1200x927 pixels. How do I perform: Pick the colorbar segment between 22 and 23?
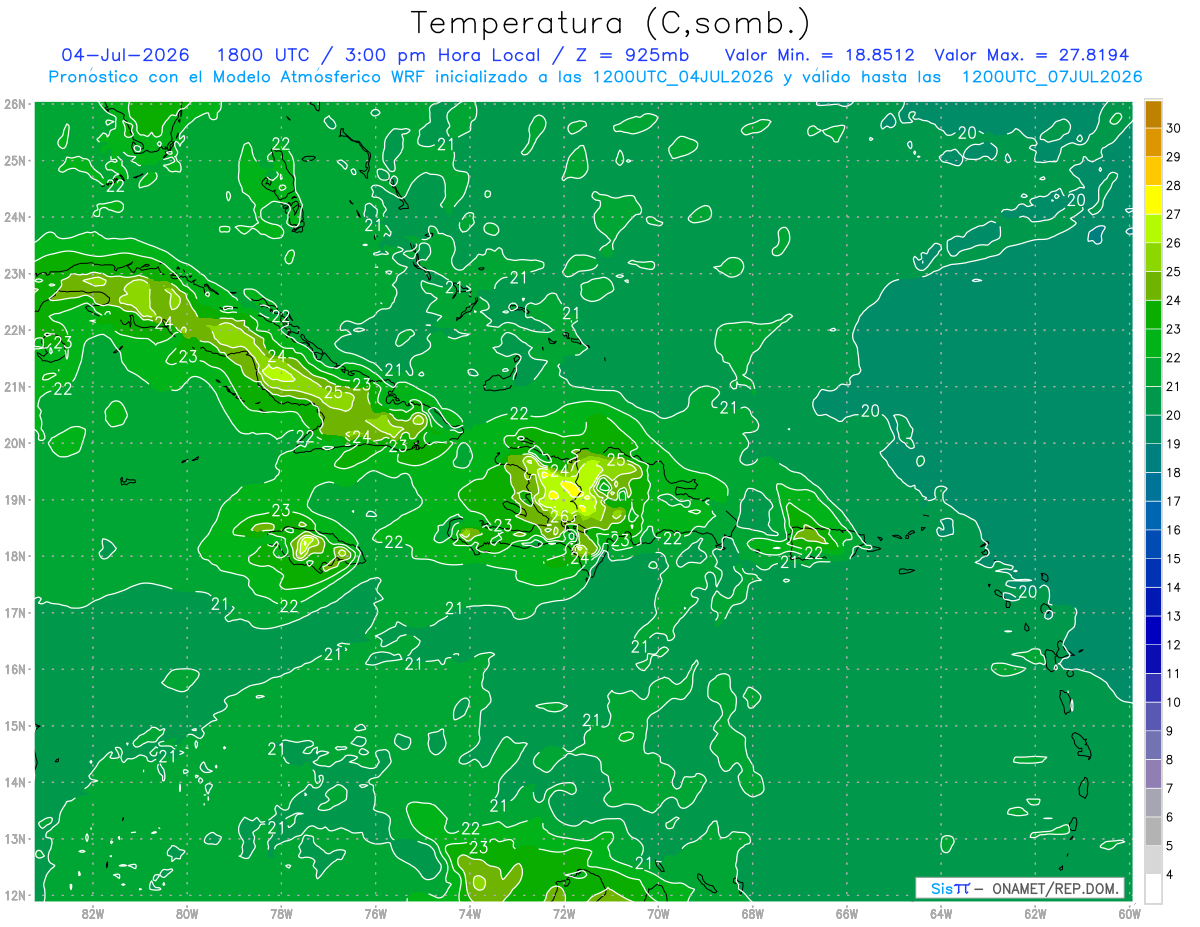point(1153,343)
